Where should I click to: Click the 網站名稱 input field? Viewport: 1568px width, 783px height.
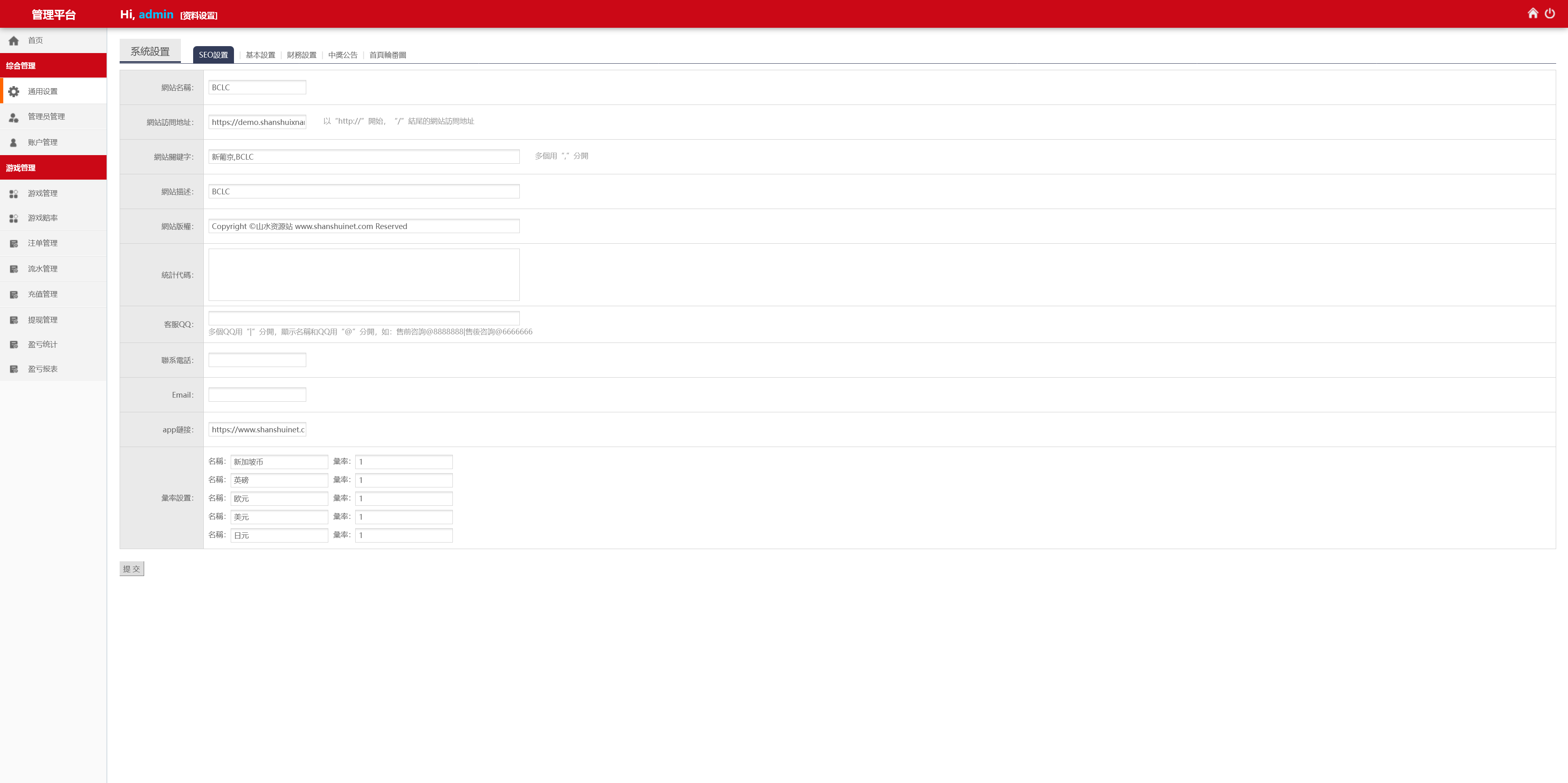[x=257, y=87]
